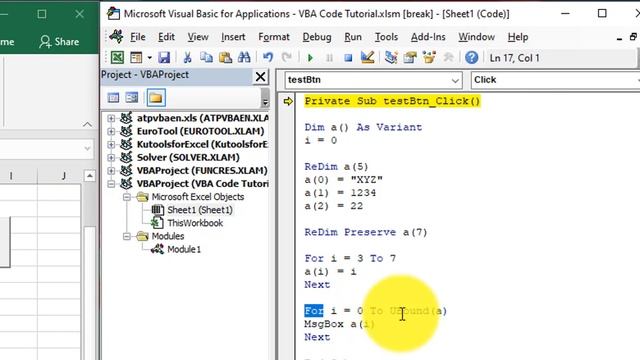Collapse the Excel ribbon chevron
The height and width of the screenshot is (360, 640).
point(87,124)
